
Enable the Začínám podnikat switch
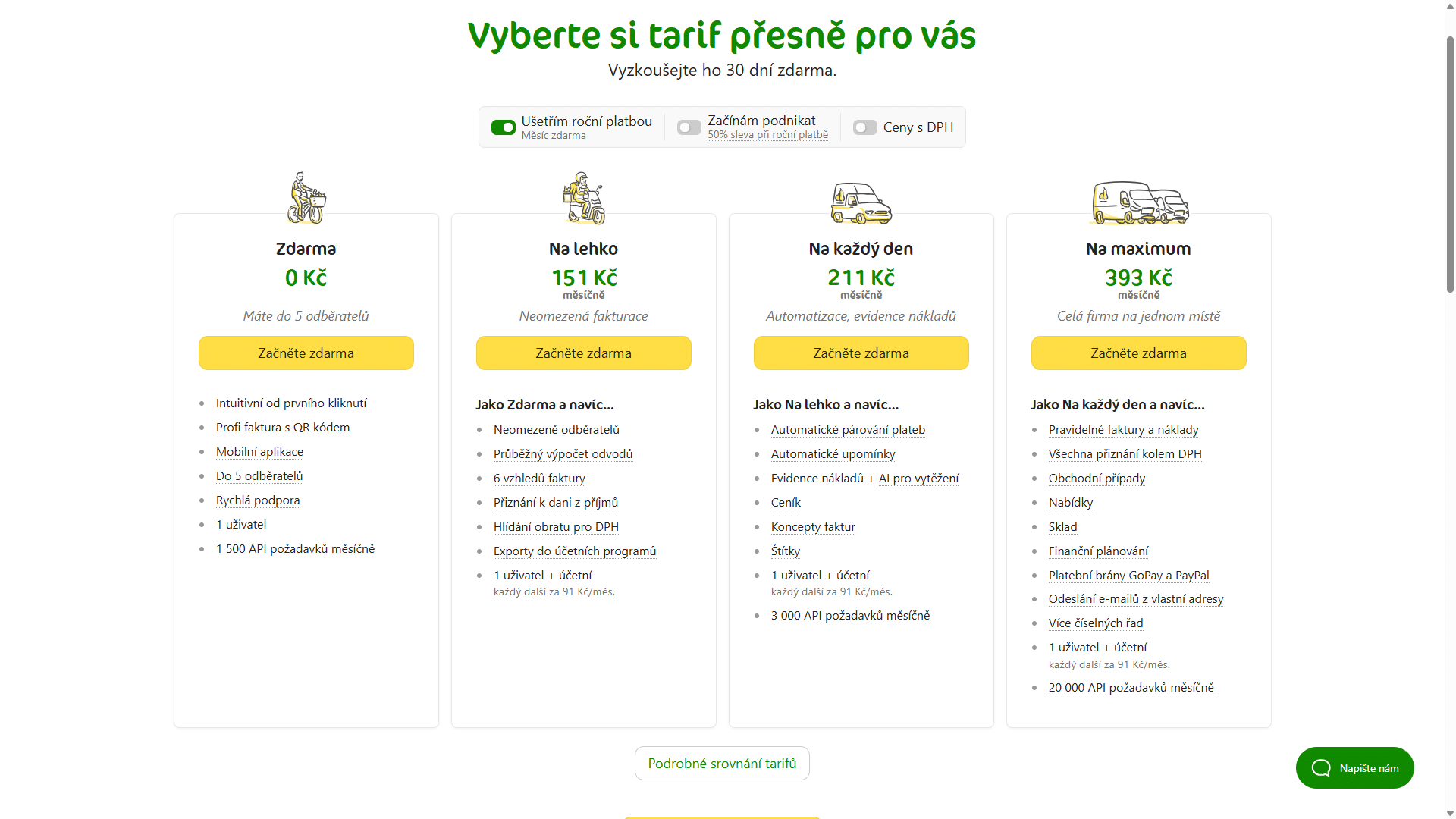tap(689, 127)
